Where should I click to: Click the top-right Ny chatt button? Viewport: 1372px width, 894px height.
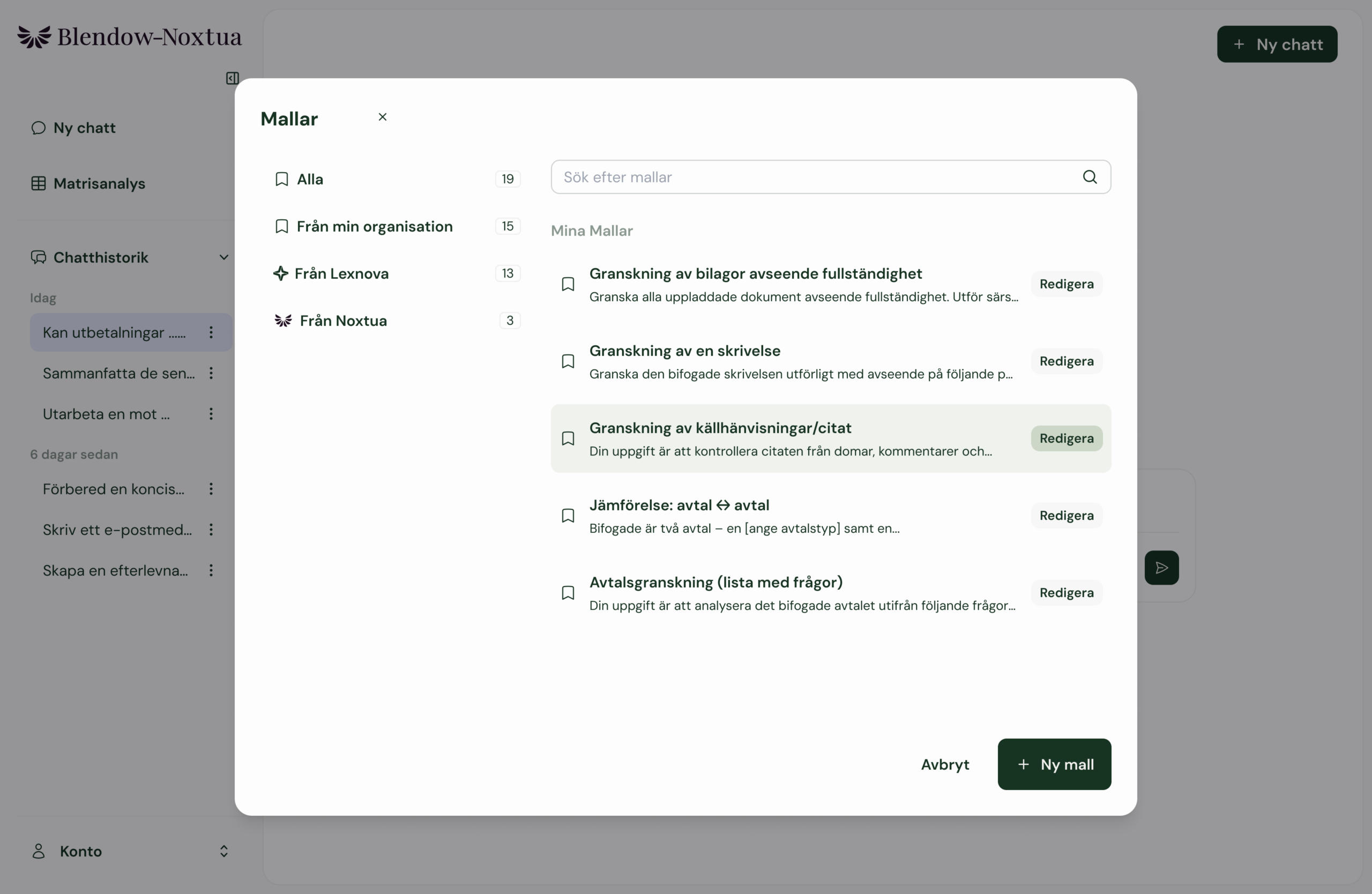click(1277, 44)
